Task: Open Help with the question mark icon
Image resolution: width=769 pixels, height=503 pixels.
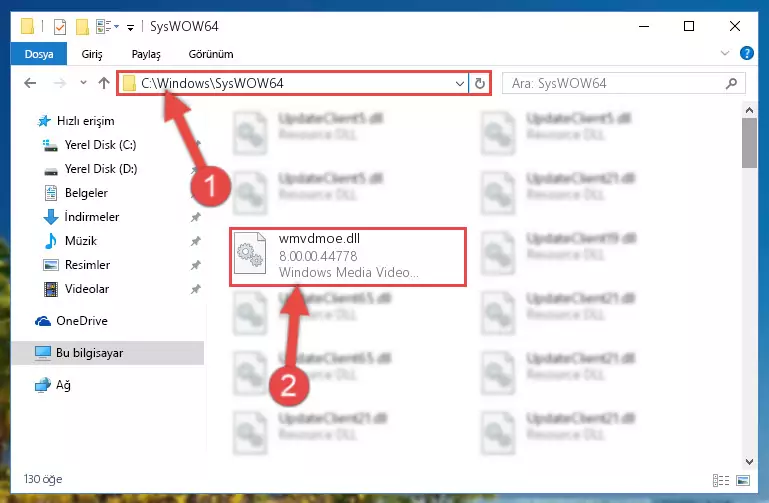Action: pos(746,53)
